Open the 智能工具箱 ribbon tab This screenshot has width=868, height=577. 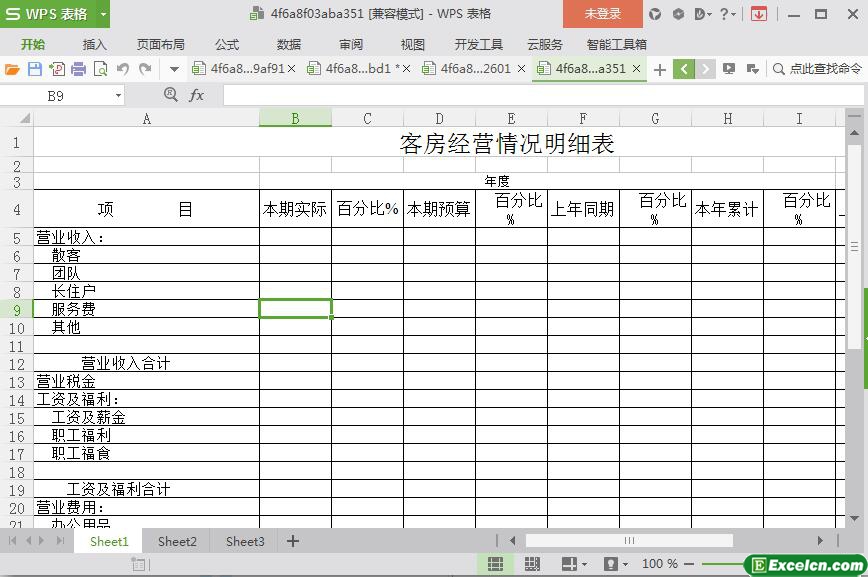(616, 44)
